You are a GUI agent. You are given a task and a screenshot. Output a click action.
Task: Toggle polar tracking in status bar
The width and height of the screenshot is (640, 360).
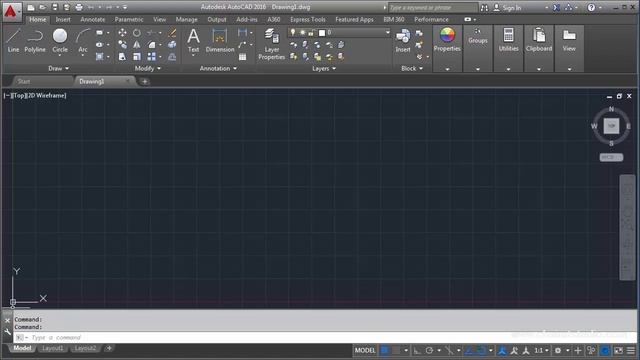tap(429, 350)
